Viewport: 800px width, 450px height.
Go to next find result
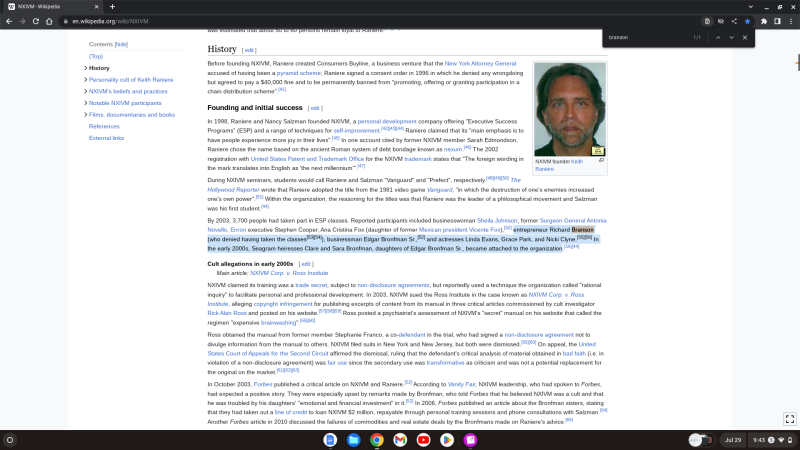[x=731, y=37]
